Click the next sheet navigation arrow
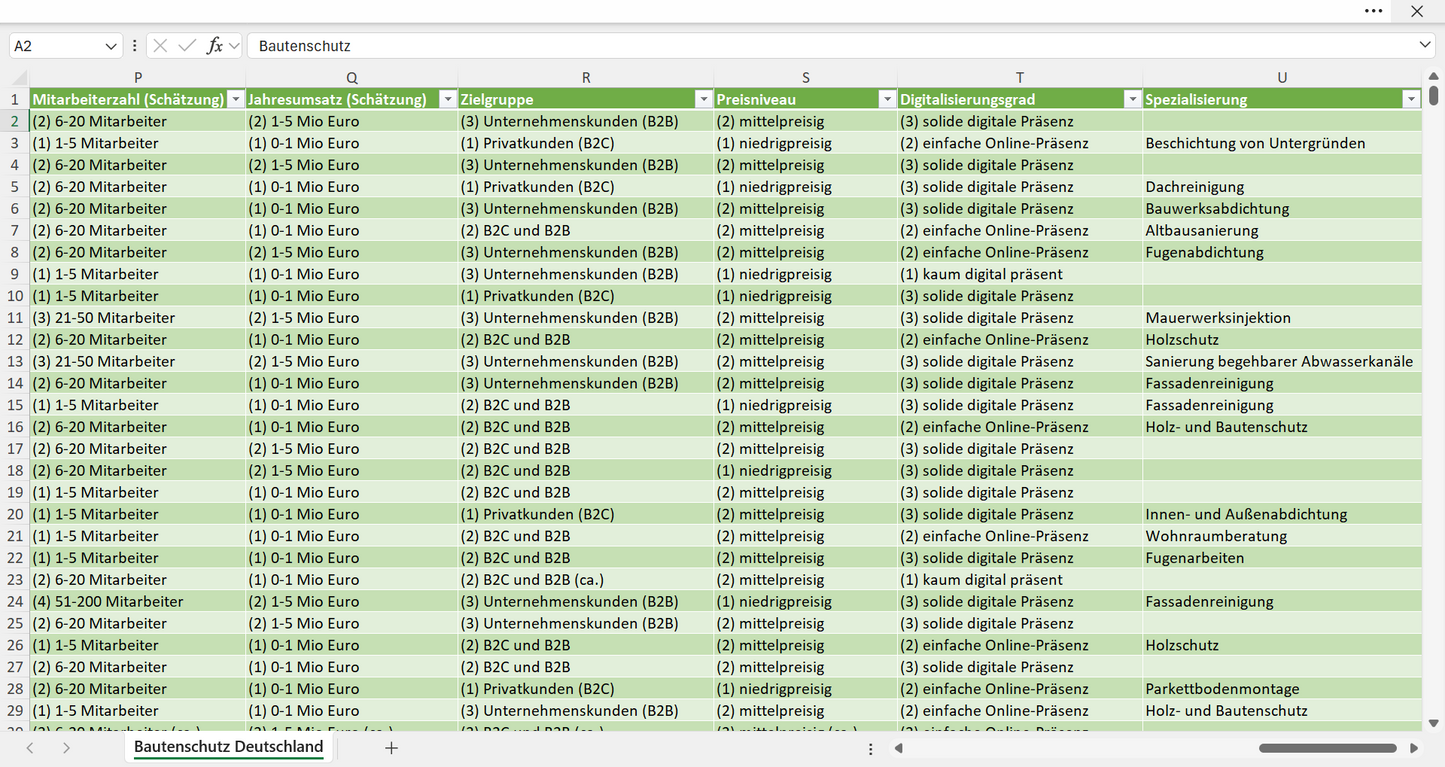The image size is (1445, 767). [x=66, y=748]
